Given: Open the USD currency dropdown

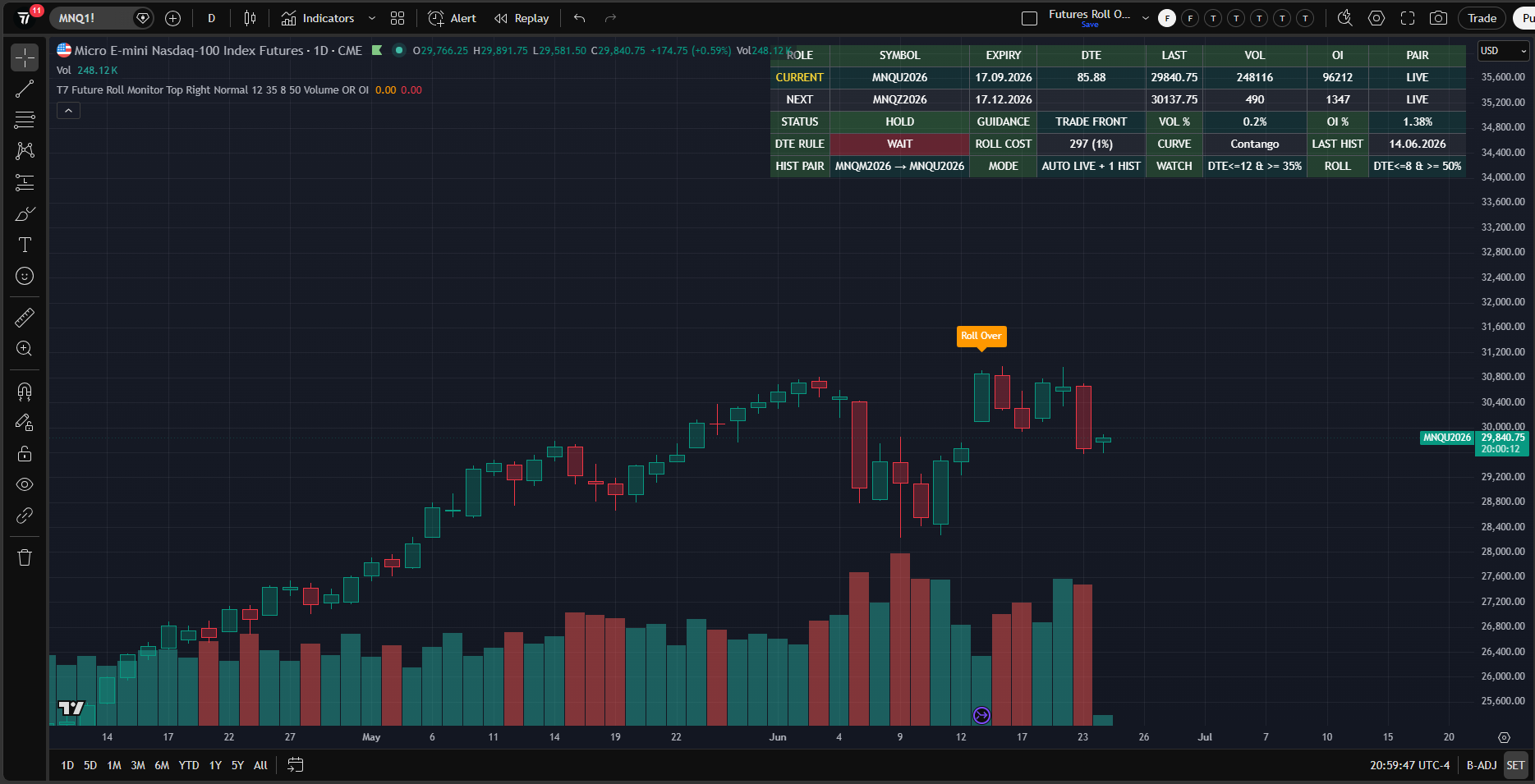Looking at the screenshot, I should (x=1503, y=51).
